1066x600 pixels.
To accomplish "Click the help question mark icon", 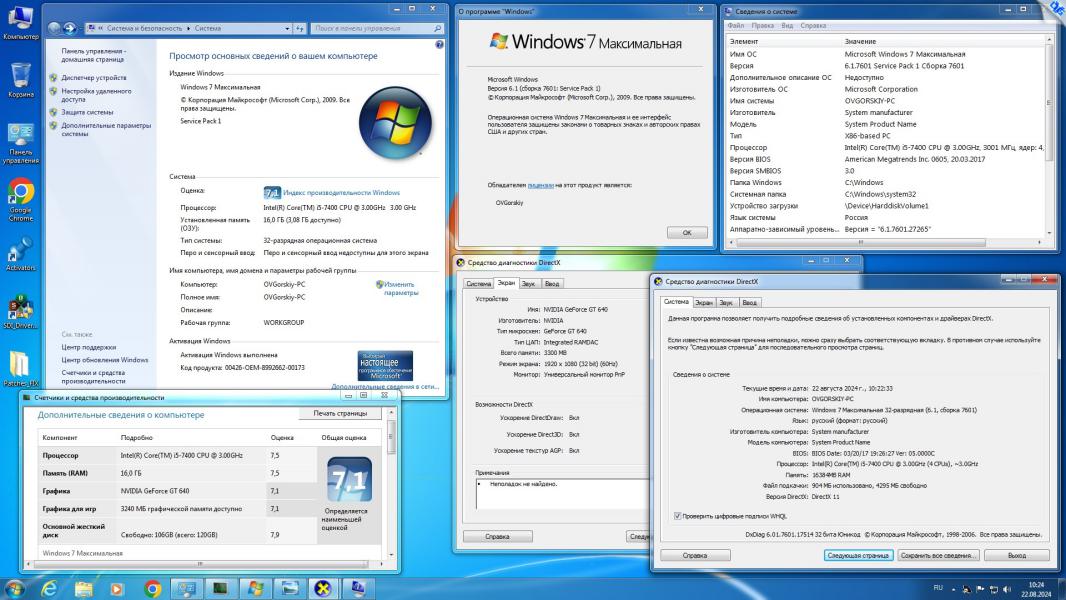I will click(439, 46).
